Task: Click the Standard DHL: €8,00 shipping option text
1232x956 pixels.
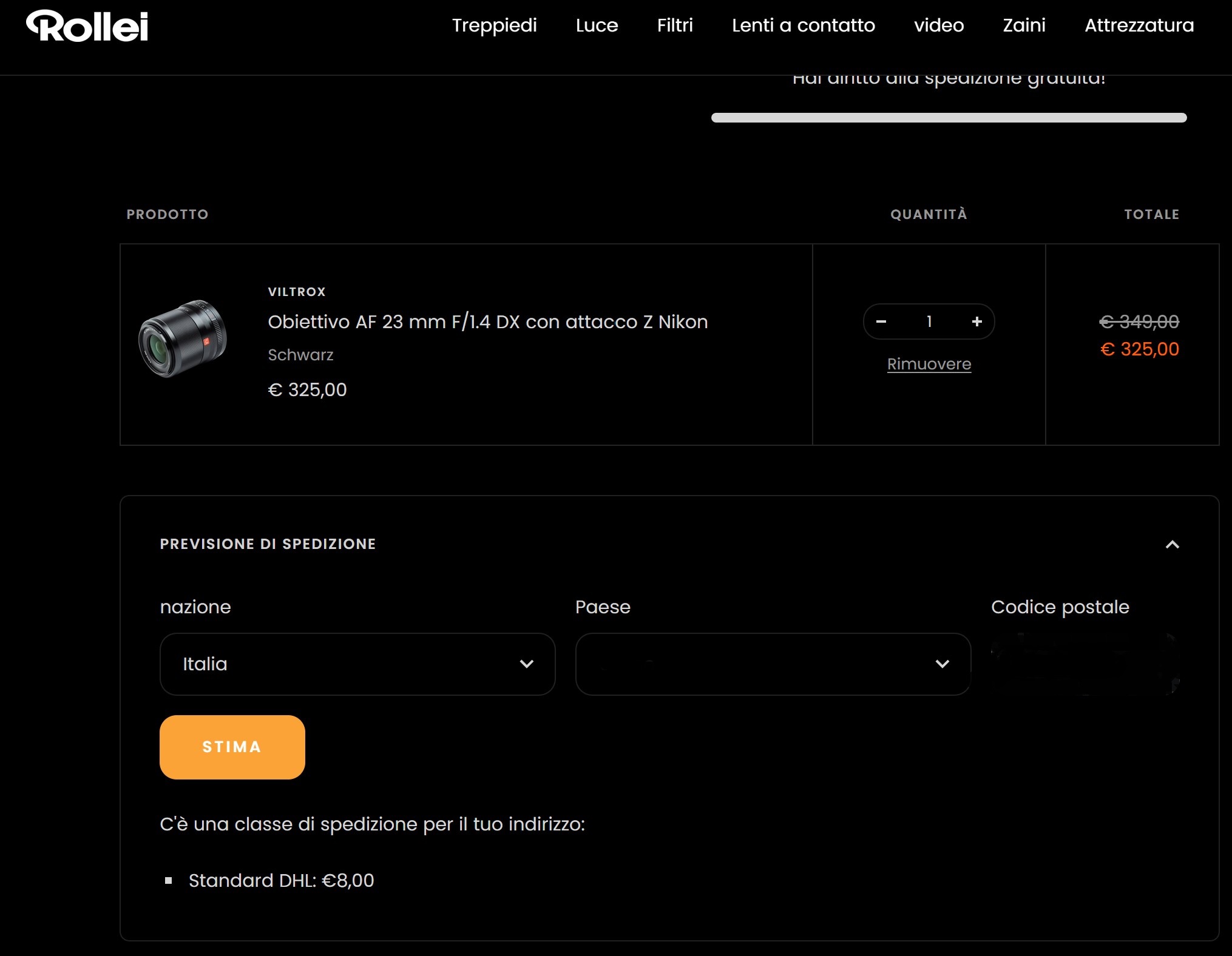Action: tap(282, 880)
